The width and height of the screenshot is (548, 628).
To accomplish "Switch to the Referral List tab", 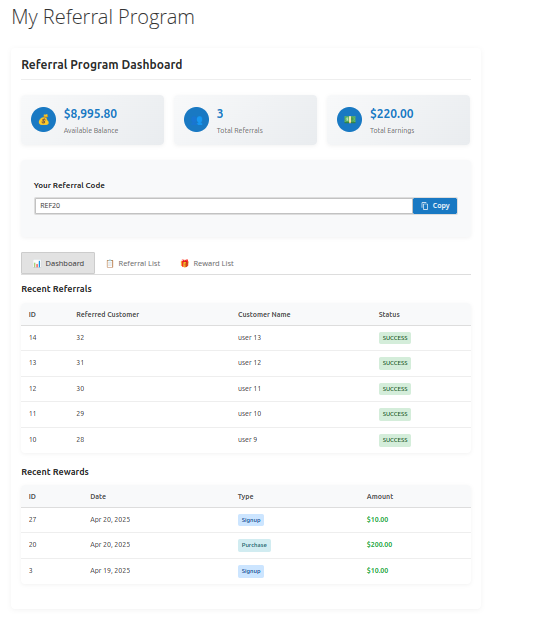I will tap(133, 264).
